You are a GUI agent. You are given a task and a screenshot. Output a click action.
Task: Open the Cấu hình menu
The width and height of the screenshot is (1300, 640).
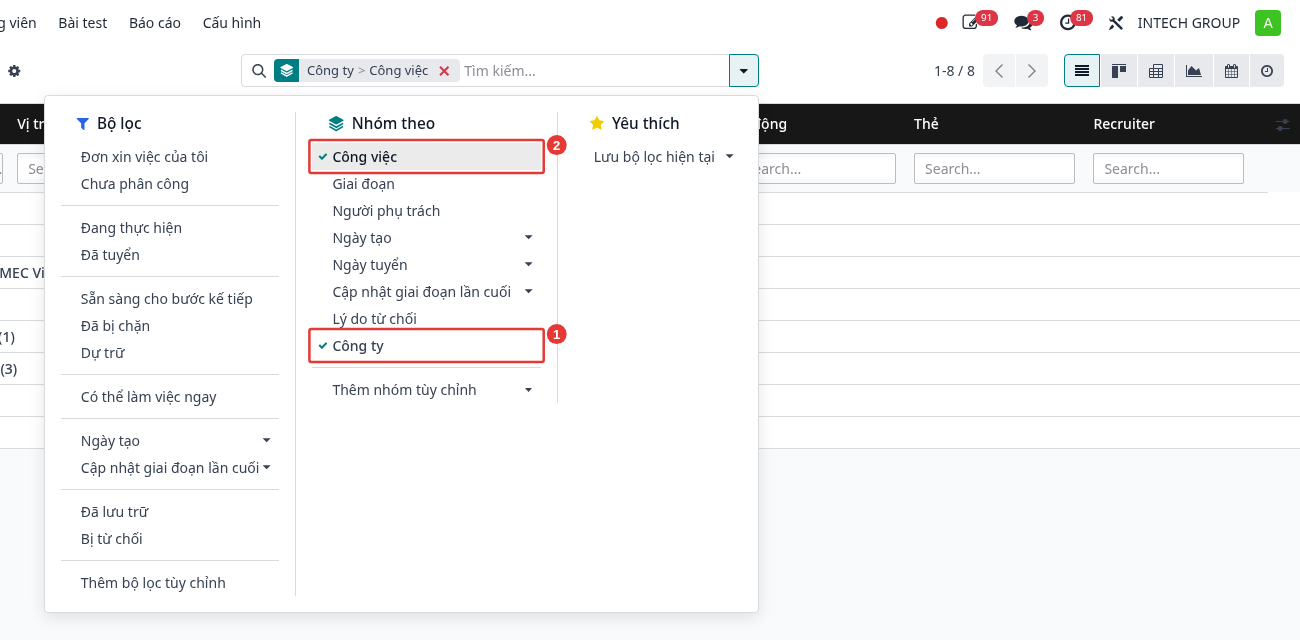click(232, 23)
